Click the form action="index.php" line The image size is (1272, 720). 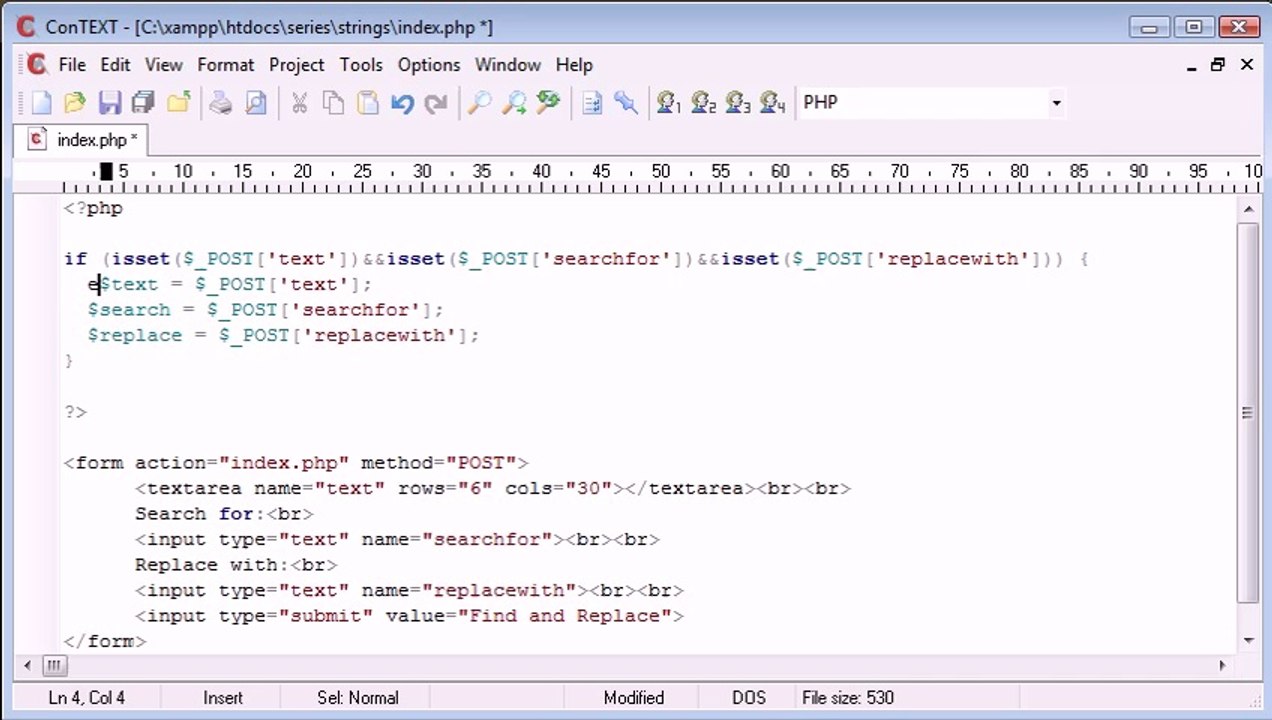296,463
